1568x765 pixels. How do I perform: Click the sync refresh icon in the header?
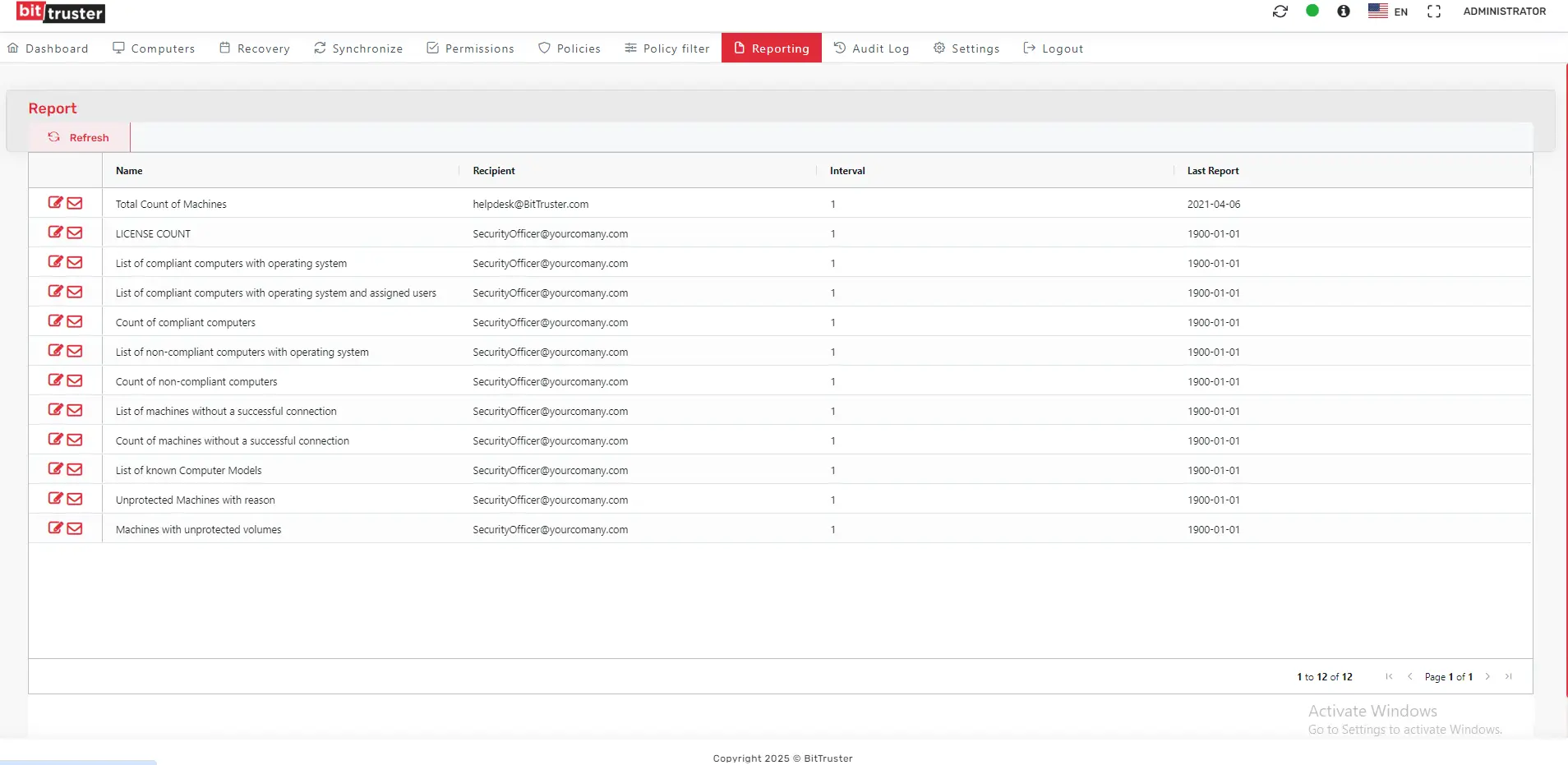tap(1280, 12)
